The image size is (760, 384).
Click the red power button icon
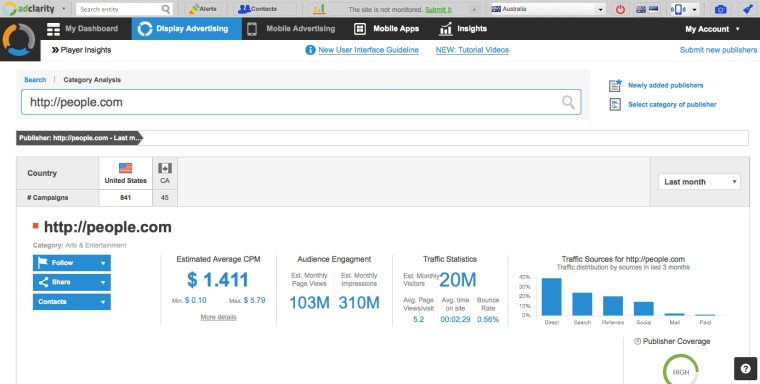(x=620, y=9)
